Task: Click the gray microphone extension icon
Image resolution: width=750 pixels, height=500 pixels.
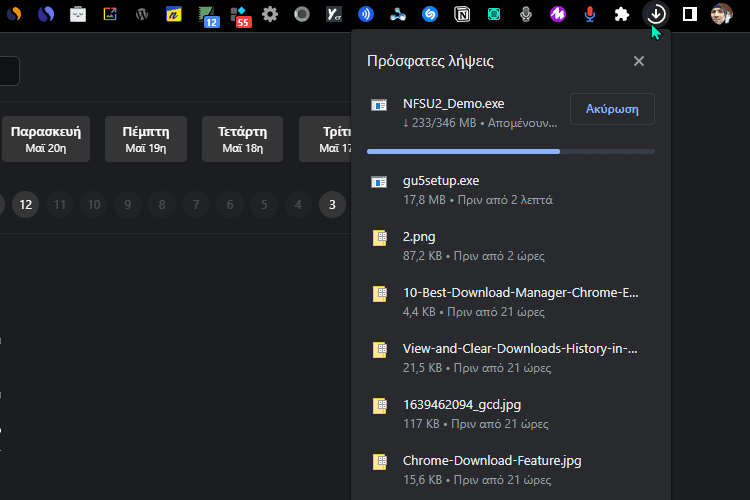Action: (x=526, y=14)
